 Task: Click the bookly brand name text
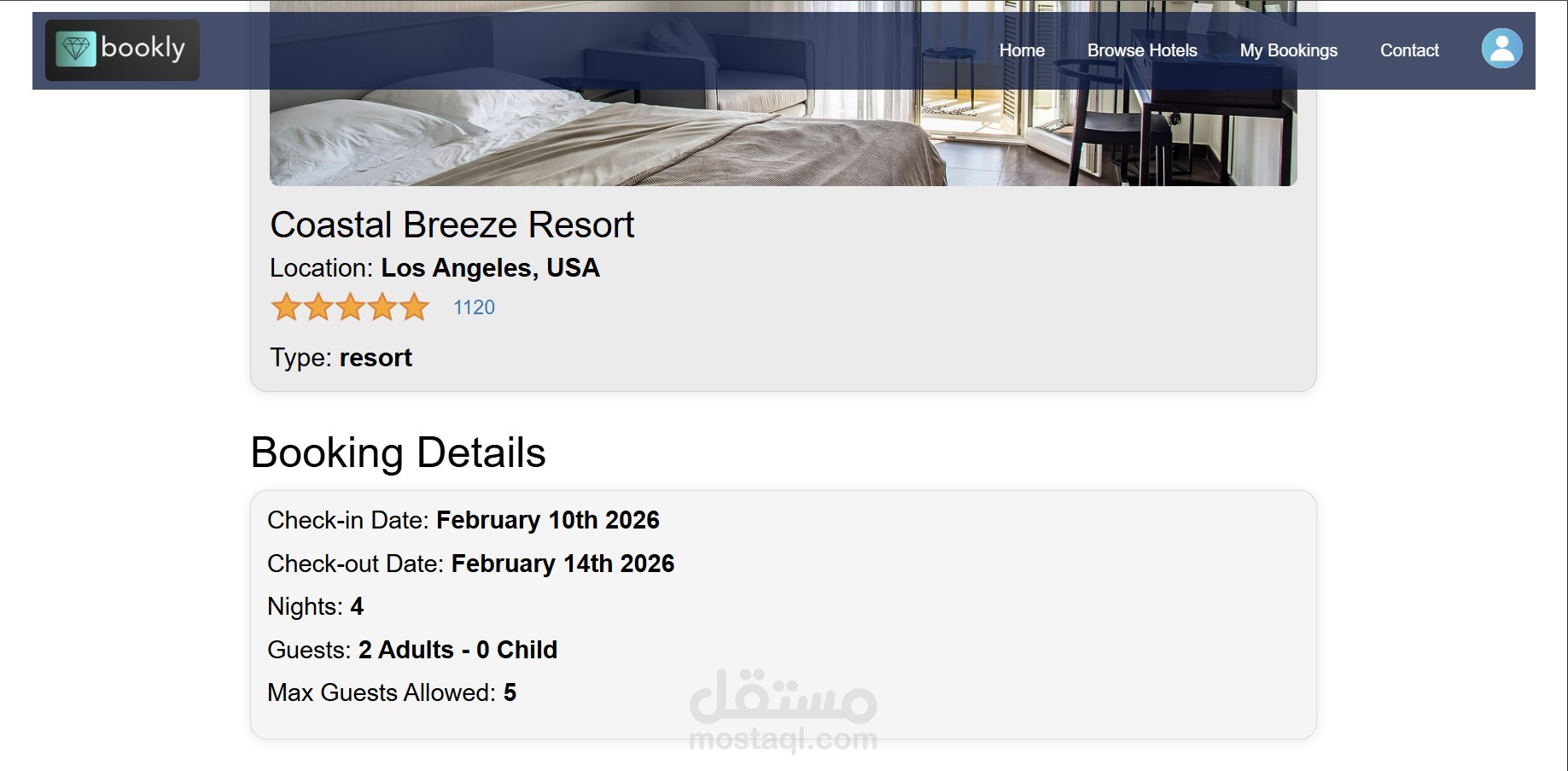pyautogui.click(x=143, y=48)
